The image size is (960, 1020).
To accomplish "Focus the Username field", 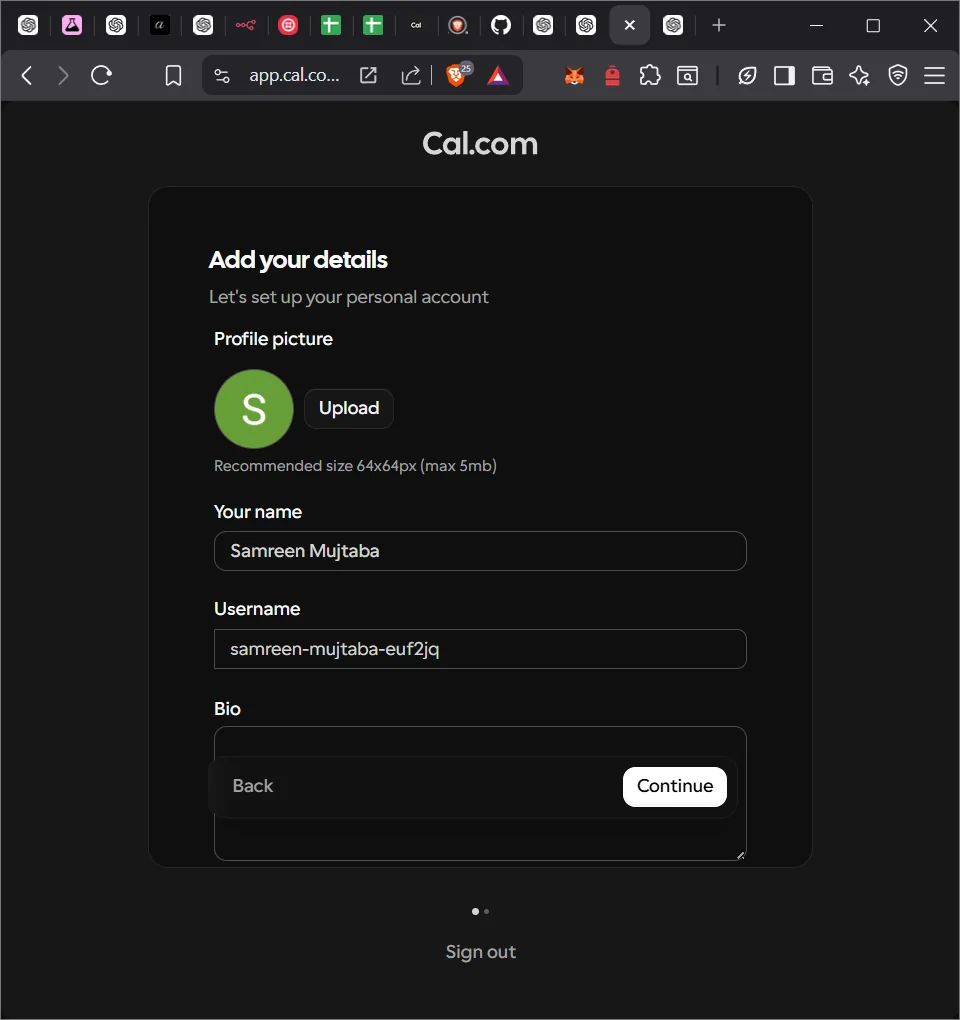I will tap(480, 649).
